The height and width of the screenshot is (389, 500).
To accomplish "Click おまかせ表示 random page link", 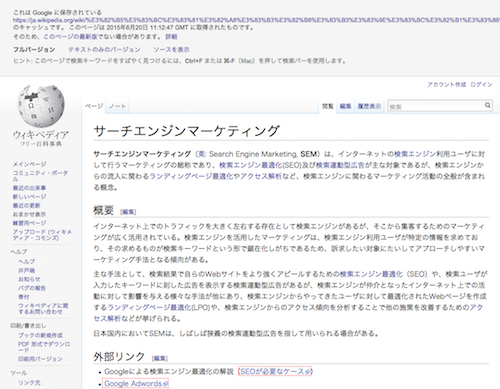I will coord(29,214).
